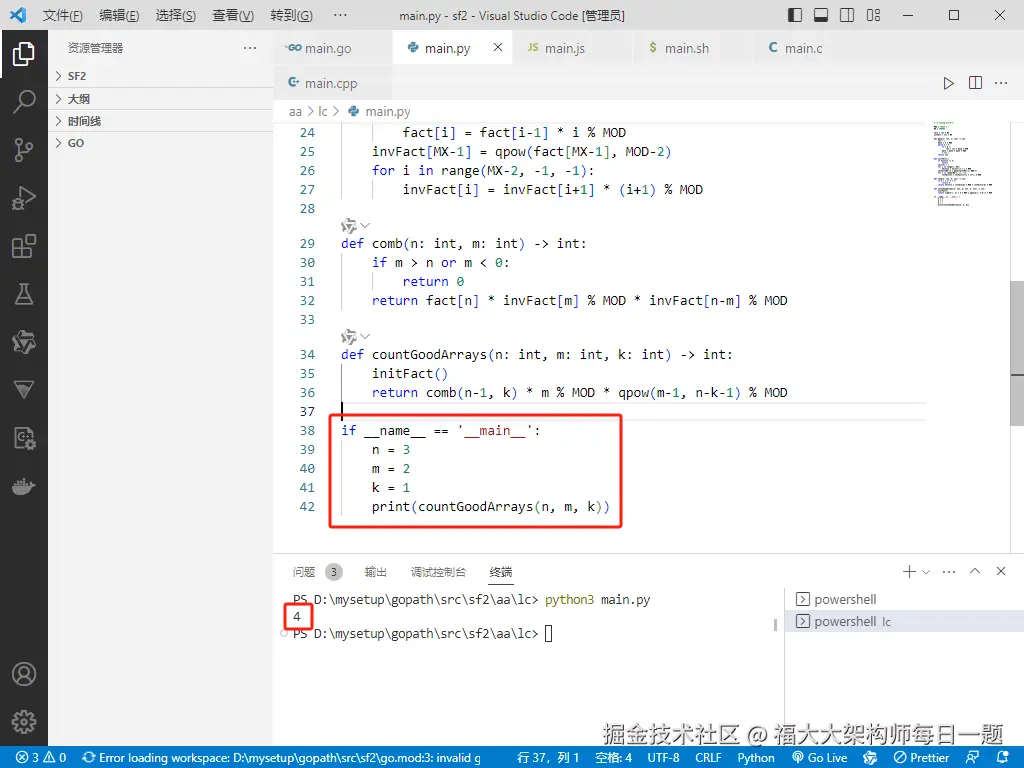The image size is (1024, 768).
Task: Expand the GO section in Explorer
Action: [x=161, y=143]
